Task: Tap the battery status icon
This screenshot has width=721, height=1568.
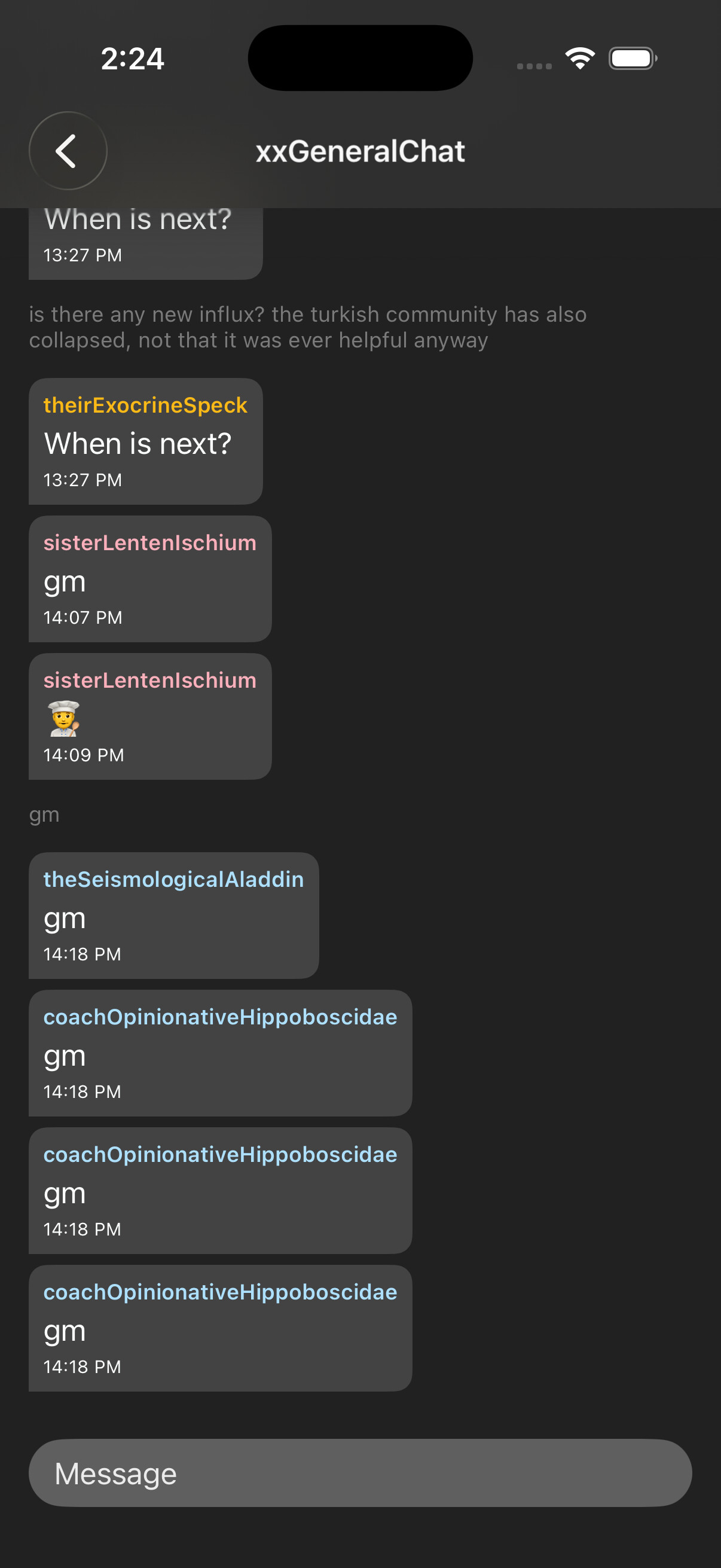Action: pyautogui.click(x=632, y=59)
